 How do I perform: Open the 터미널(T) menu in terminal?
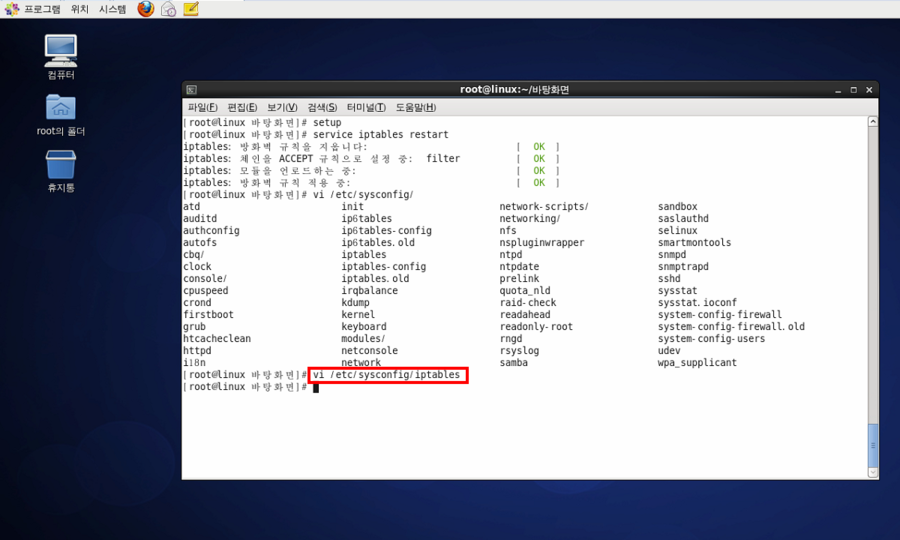[x=366, y=107]
